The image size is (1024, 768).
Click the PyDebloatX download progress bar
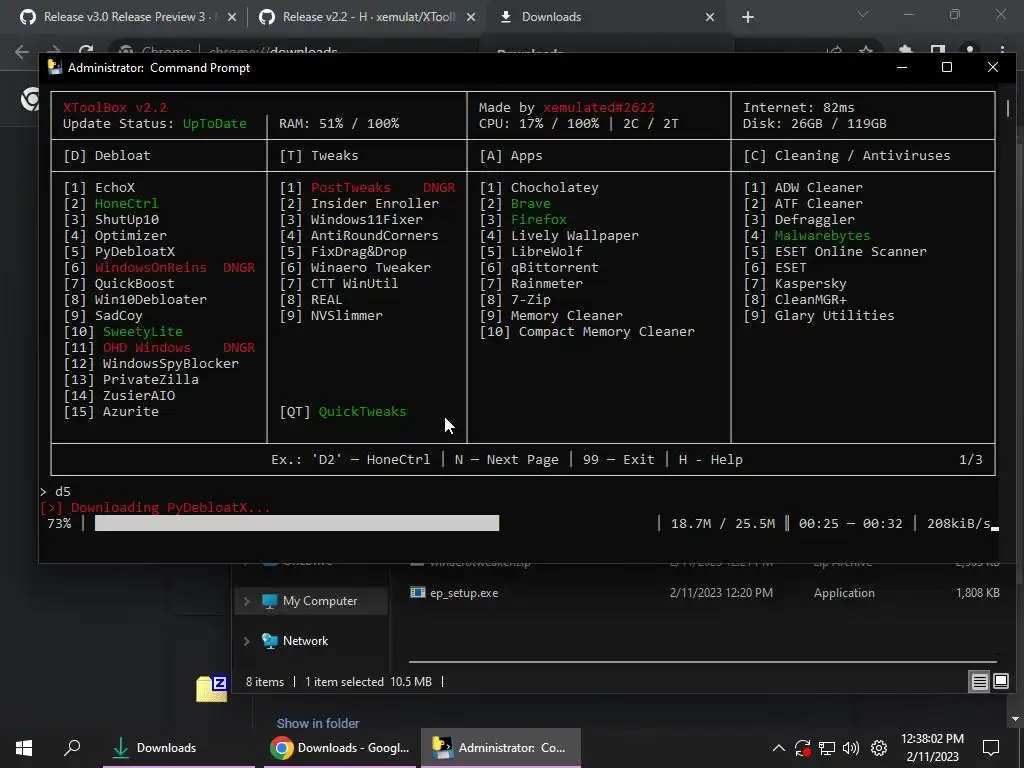(296, 523)
